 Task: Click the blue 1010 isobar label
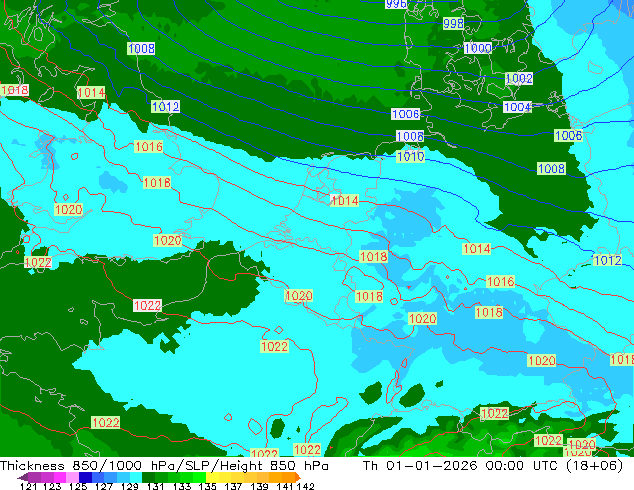point(410,156)
